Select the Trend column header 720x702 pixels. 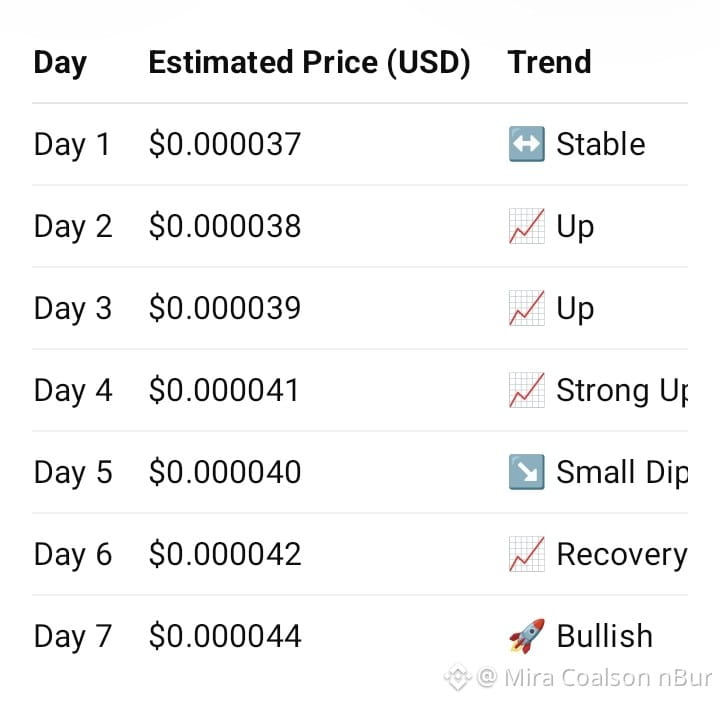pyautogui.click(x=549, y=62)
